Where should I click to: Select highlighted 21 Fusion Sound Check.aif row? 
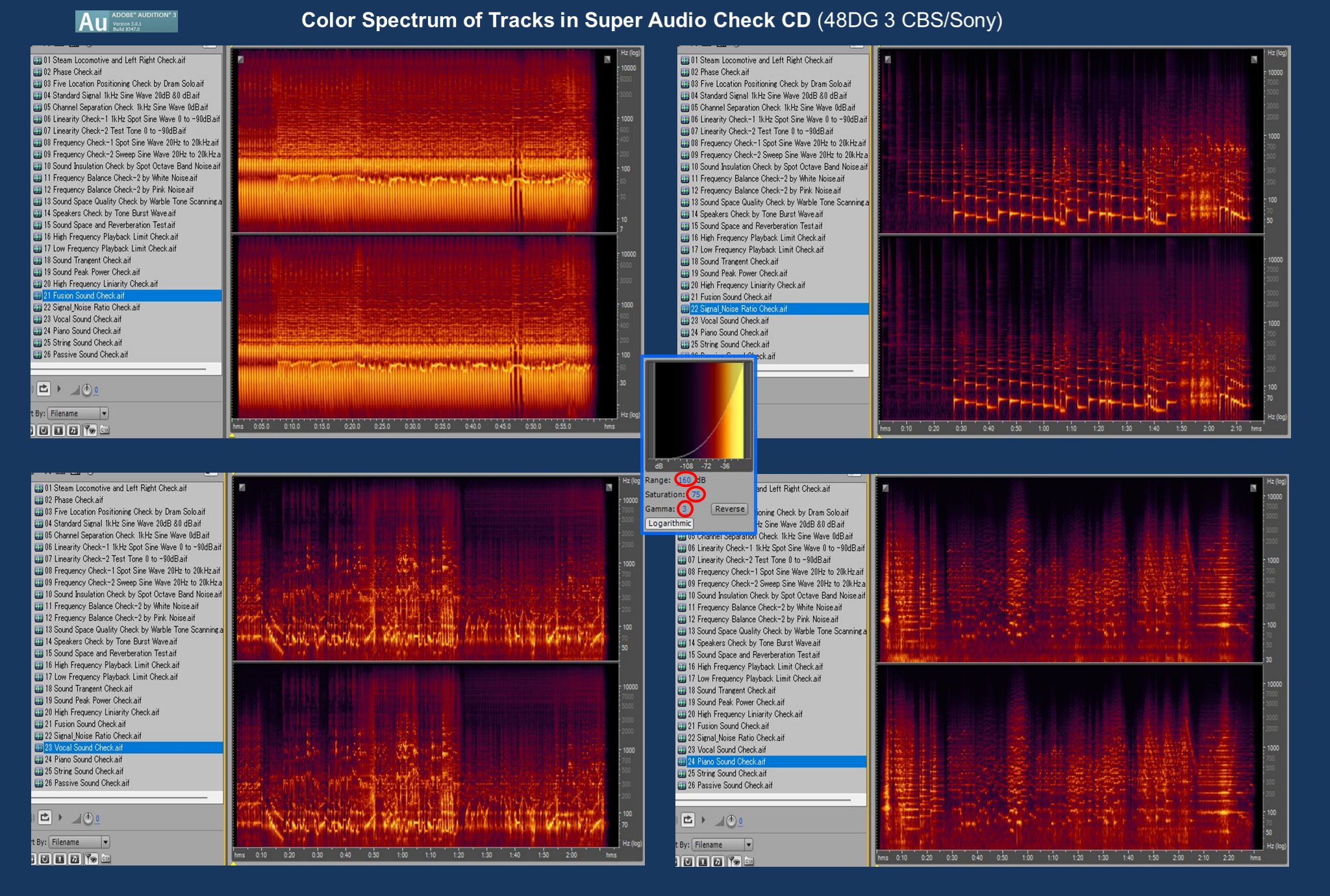click(127, 295)
